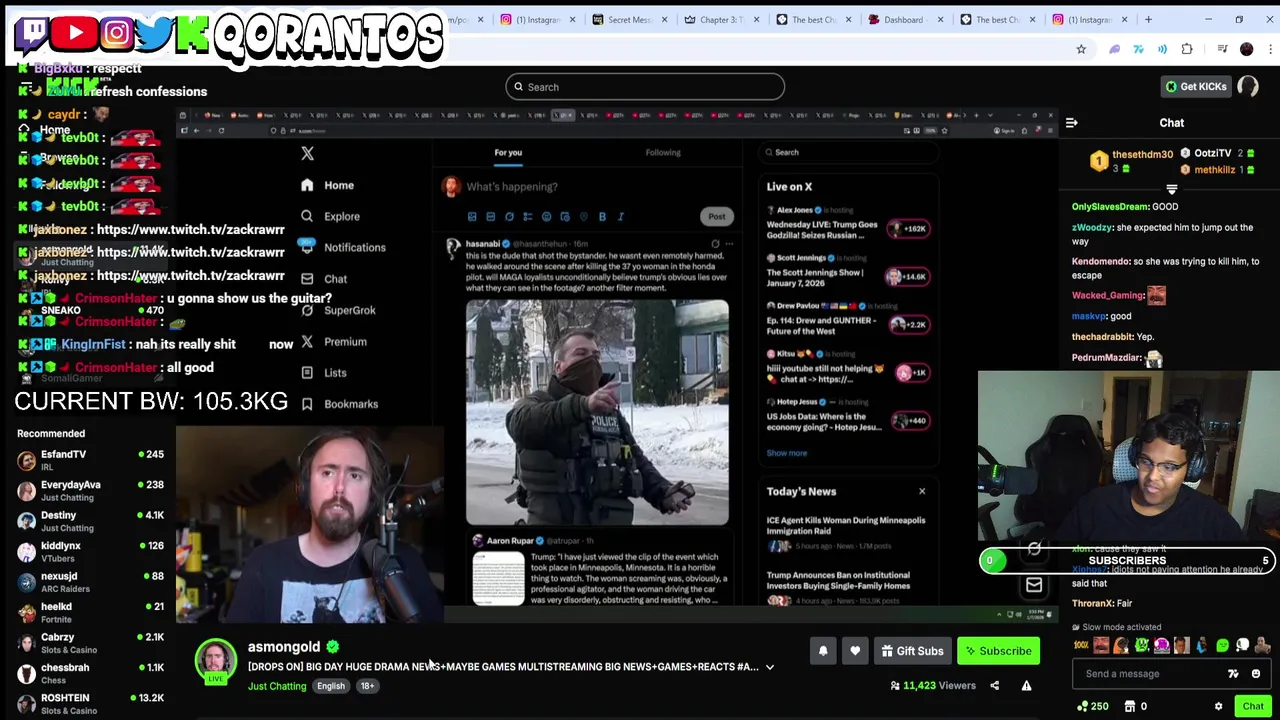This screenshot has width=1280, height=720.
Task: Click the What's happening compose field
Action: (512, 187)
